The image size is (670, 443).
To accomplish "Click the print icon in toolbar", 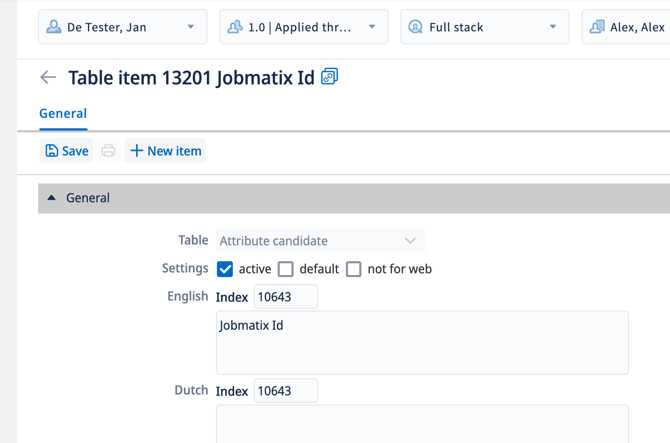I will point(108,151).
